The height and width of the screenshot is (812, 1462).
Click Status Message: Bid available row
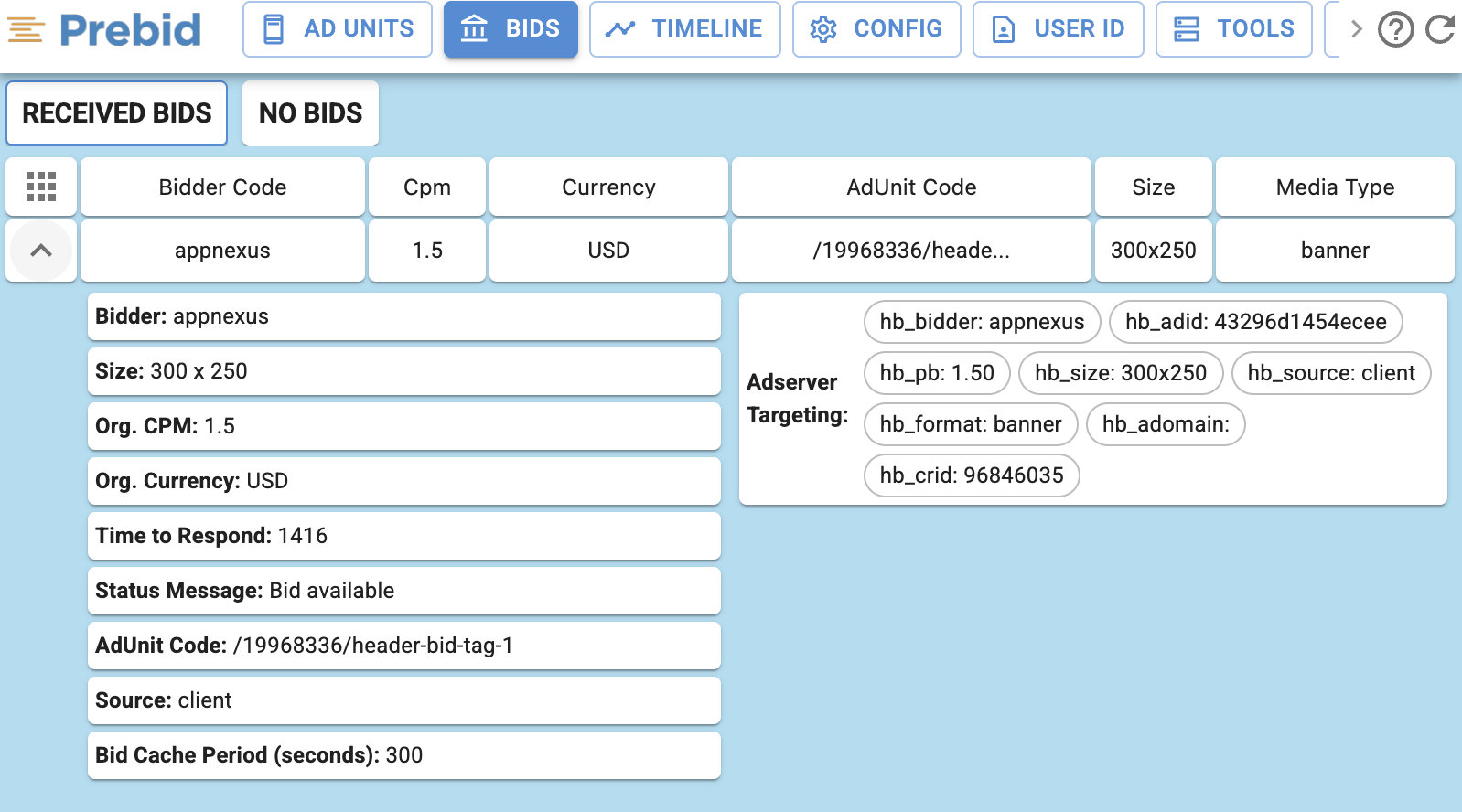click(404, 591)
